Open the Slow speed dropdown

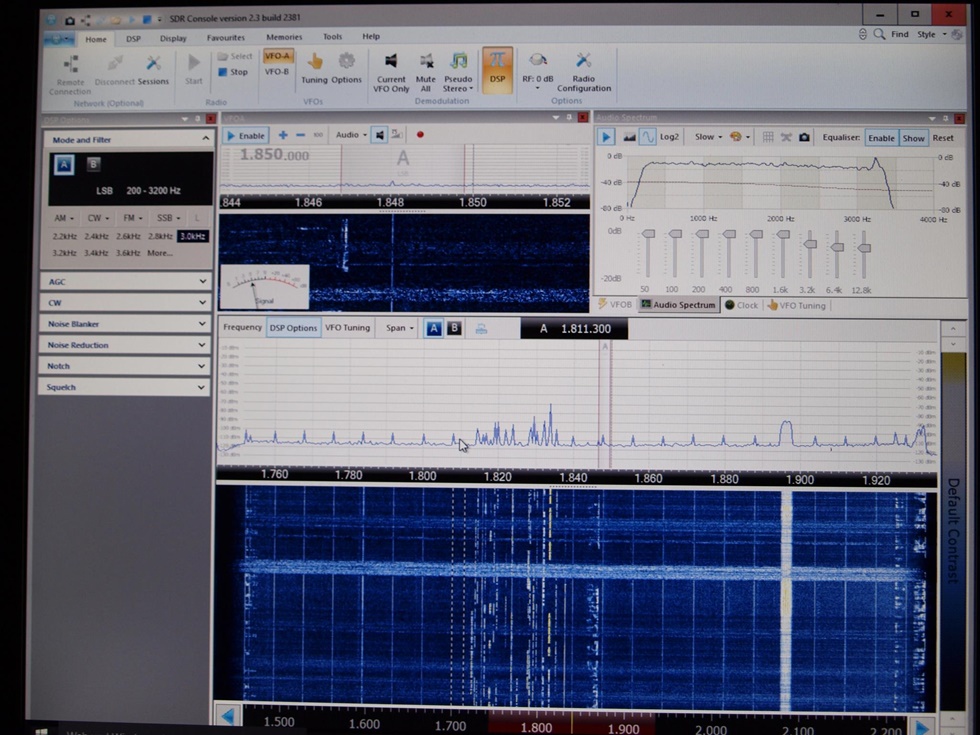(709, 138)
